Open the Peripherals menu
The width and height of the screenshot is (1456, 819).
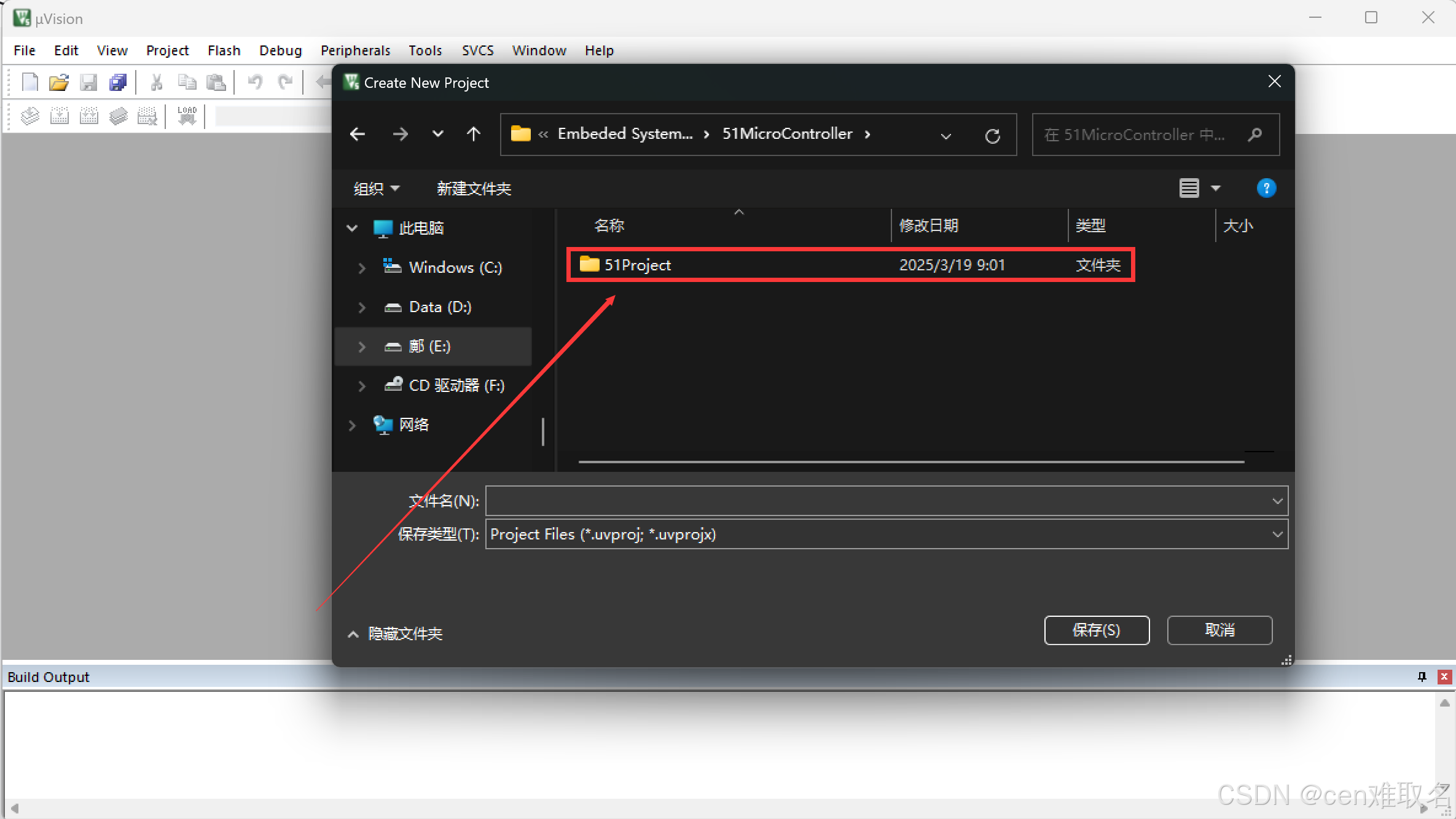click(355, 50)
